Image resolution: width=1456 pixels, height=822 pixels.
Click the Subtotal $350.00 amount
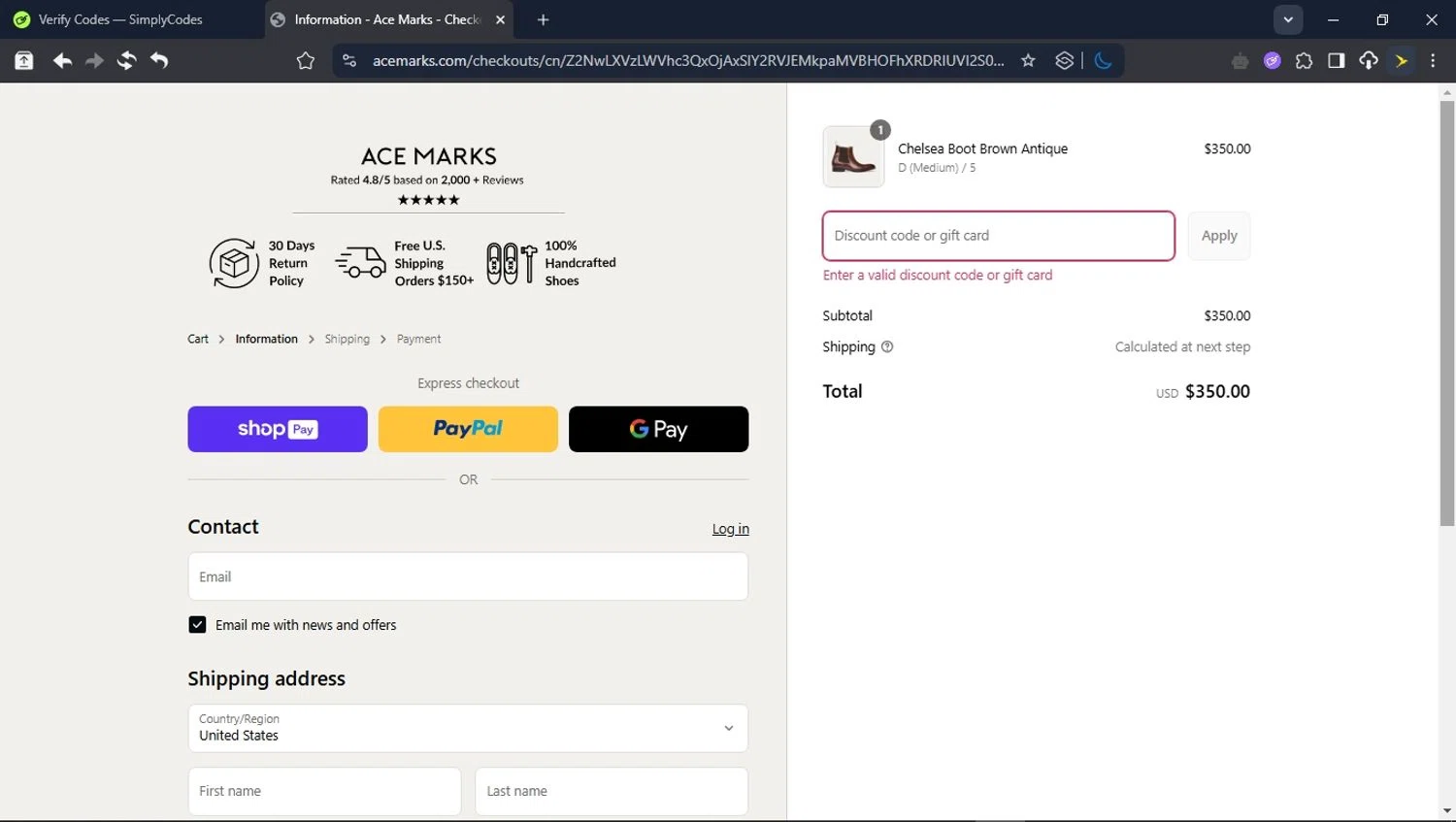pyautogui.click(x=1227, y=315)
